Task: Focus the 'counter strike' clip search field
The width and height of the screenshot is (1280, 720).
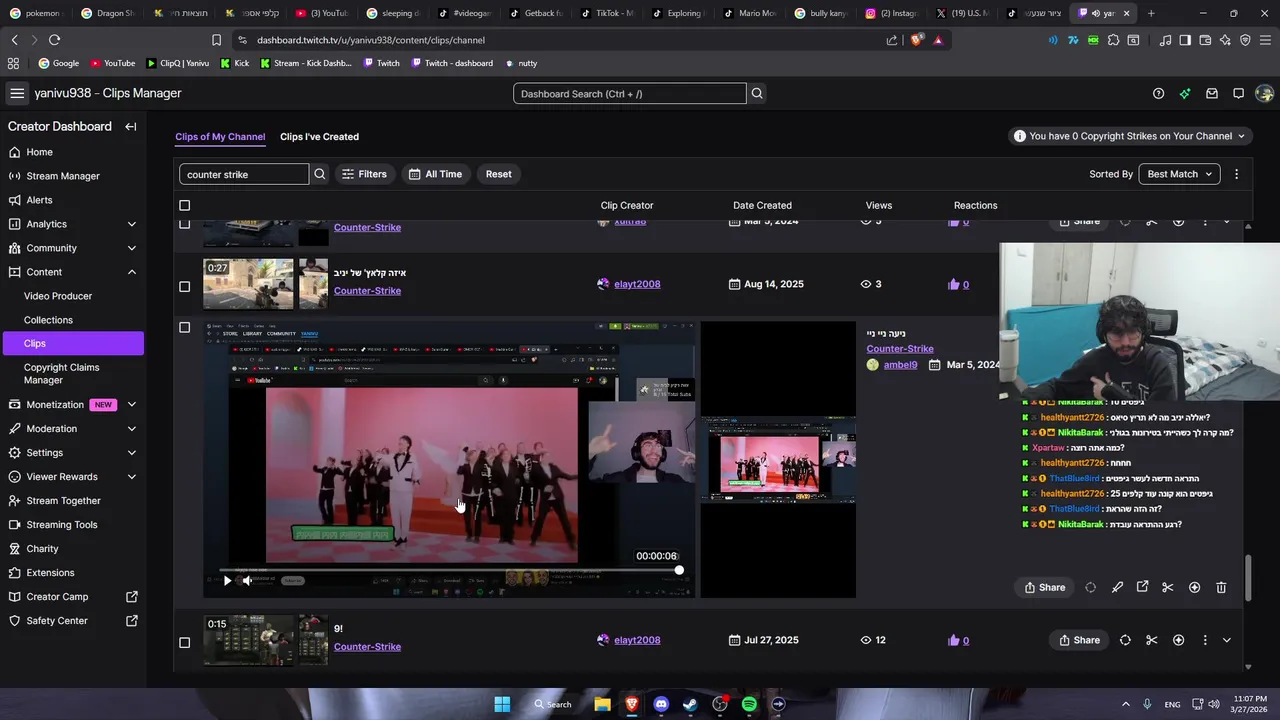Action: (x=244, y=174)
